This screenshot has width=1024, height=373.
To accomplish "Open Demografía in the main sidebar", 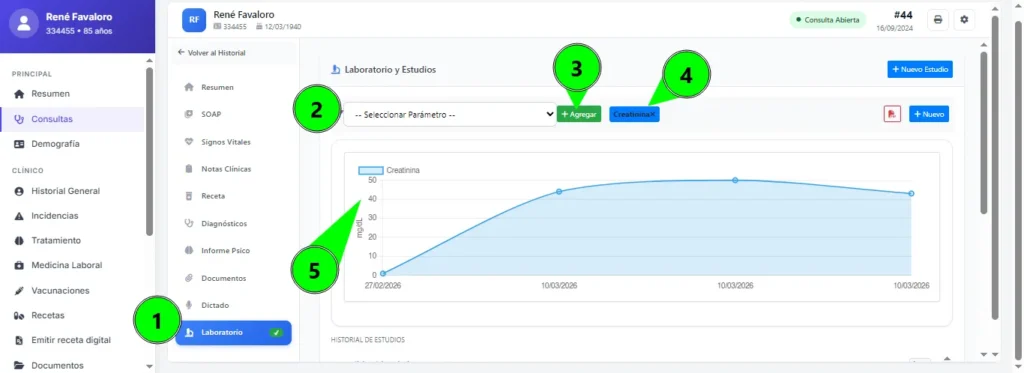I will point(72,144).
